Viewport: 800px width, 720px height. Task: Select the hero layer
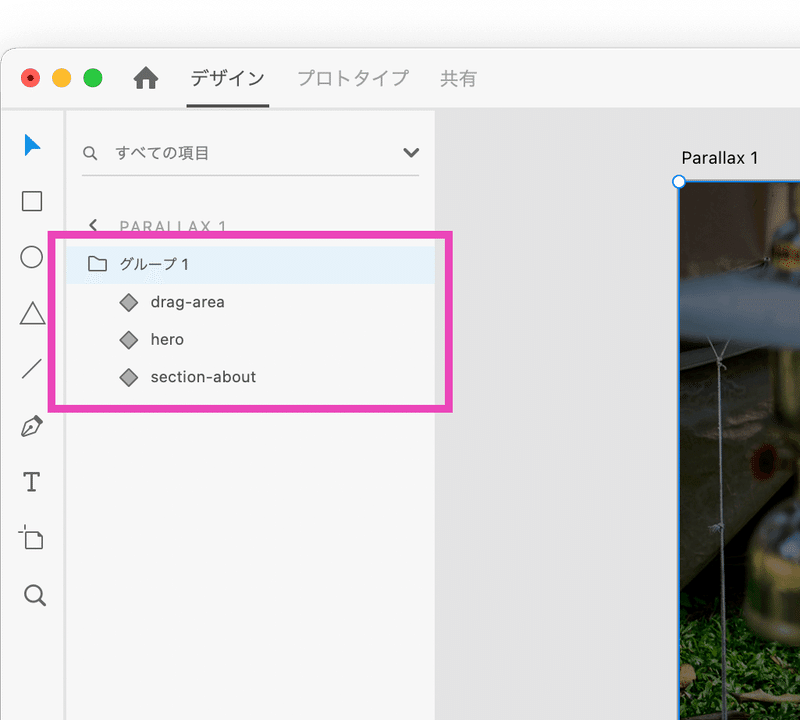tap(251, 340)
